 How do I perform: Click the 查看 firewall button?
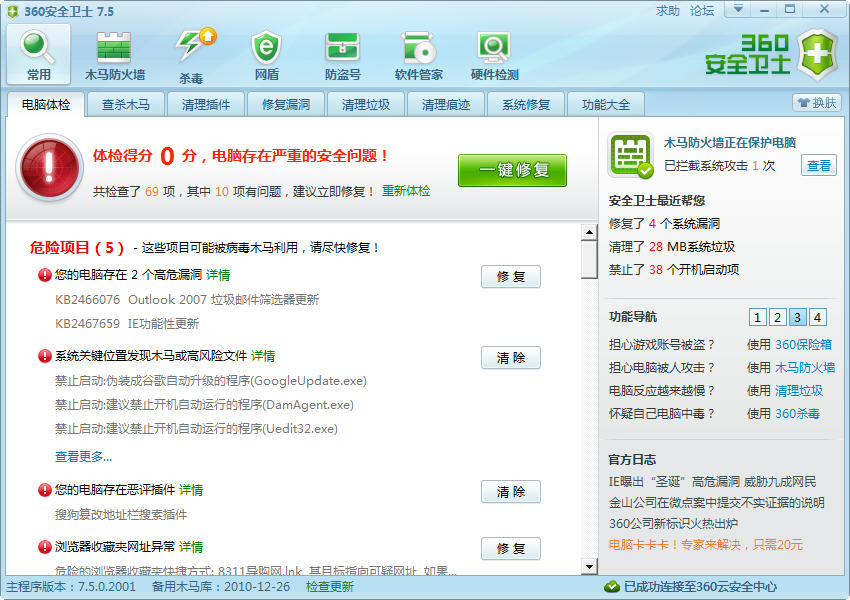[x=819, y=165]
